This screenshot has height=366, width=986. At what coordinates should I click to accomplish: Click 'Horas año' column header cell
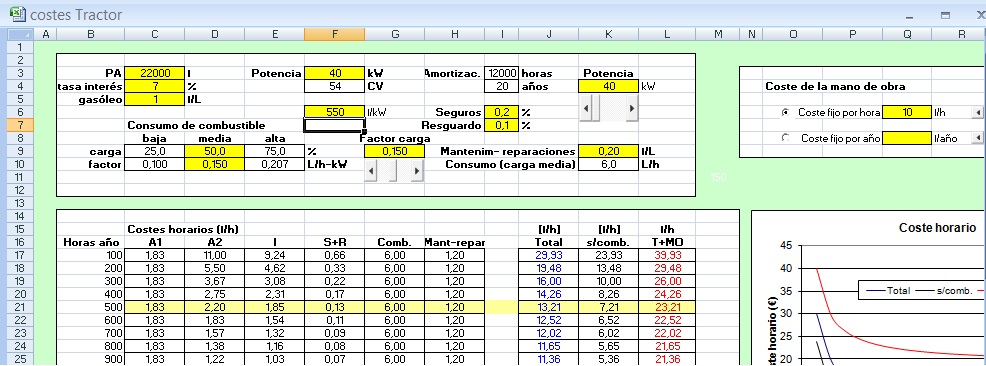91,242
